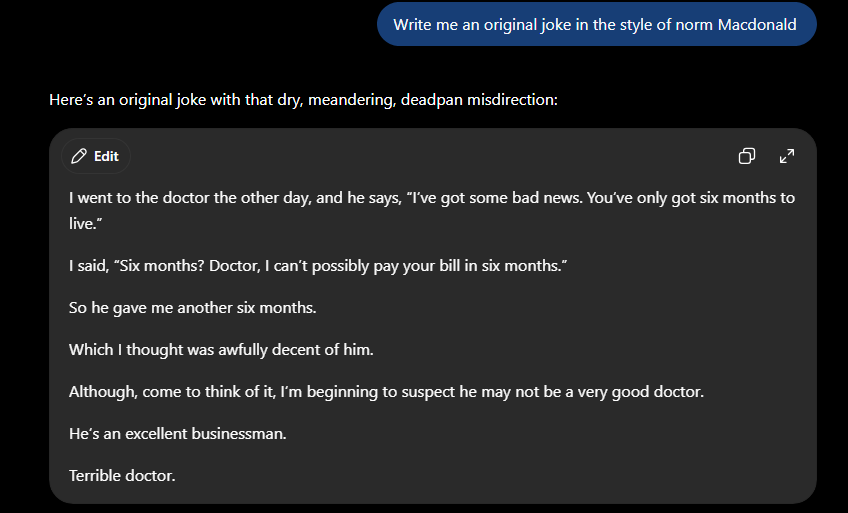The height and width of the screenshot is (513, 848).
Task: Click the final line 'Terrible doctor.'
Action: pos(122,476)
